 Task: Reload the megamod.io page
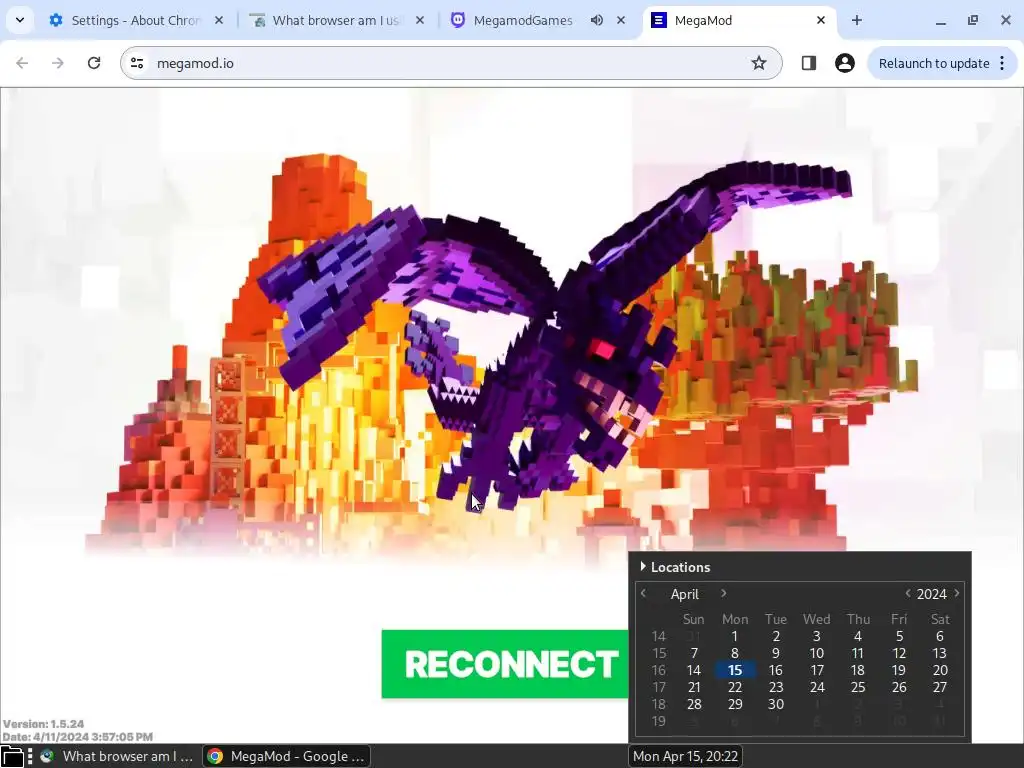(x=94, y=63)
